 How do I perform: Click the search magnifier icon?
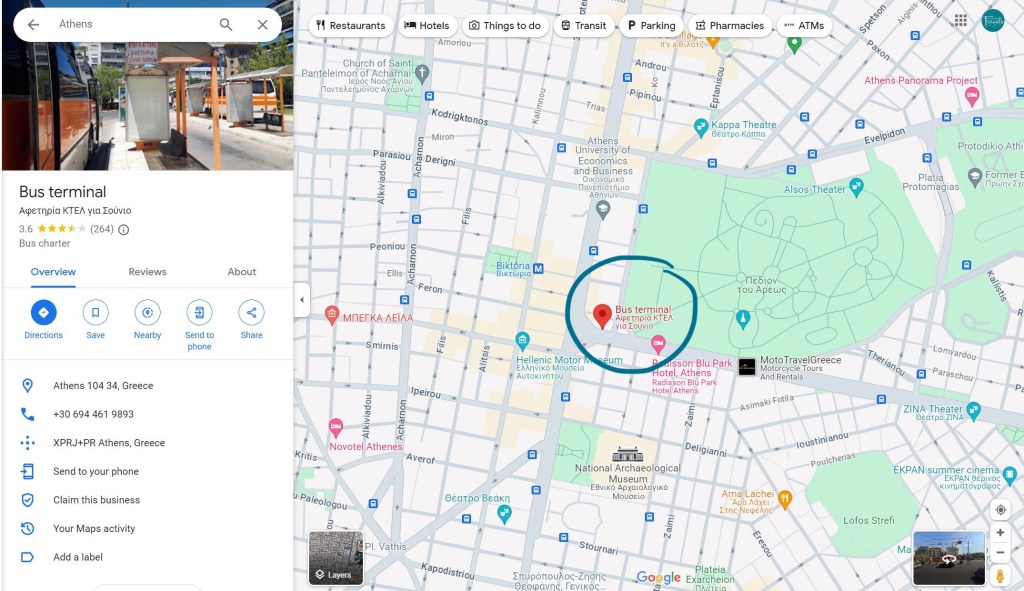[226, 23]
